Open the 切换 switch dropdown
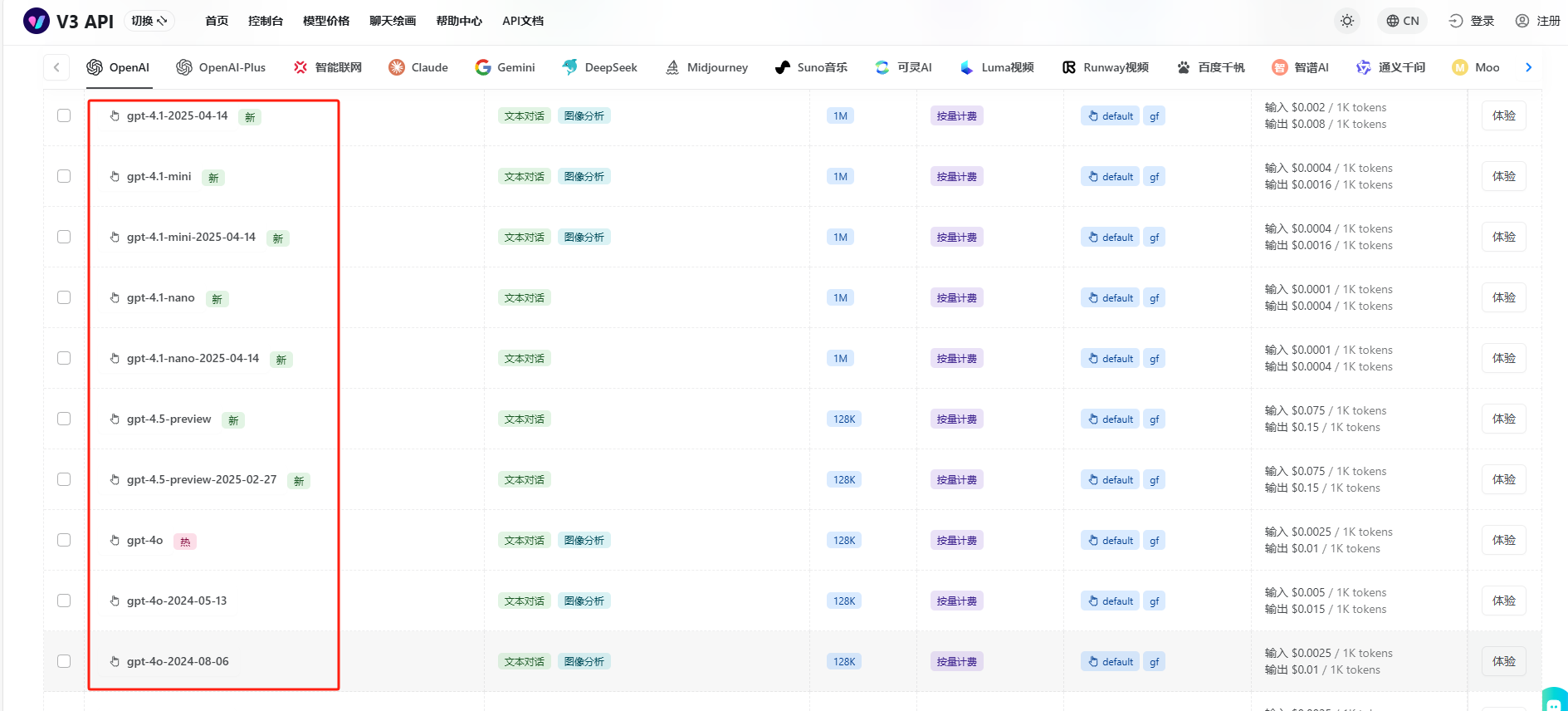This screenshot has width=1568, height=711. point(149,21)
